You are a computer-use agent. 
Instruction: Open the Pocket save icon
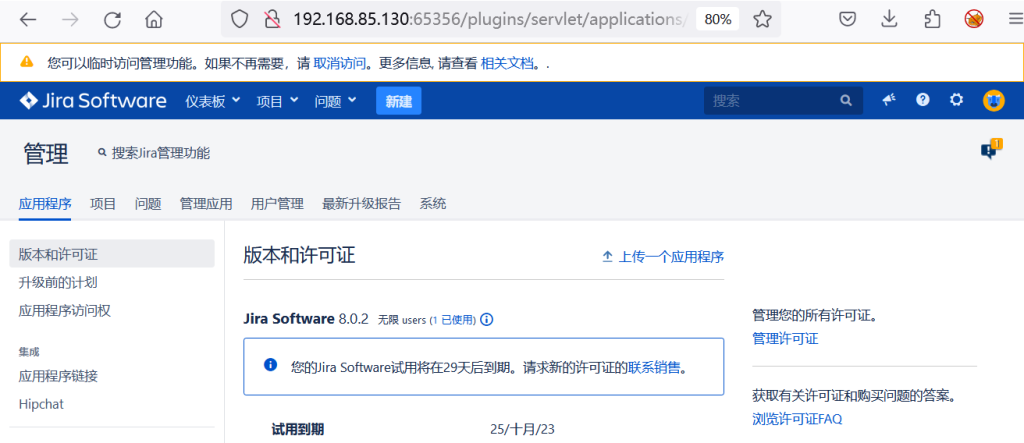coord(847,20)
